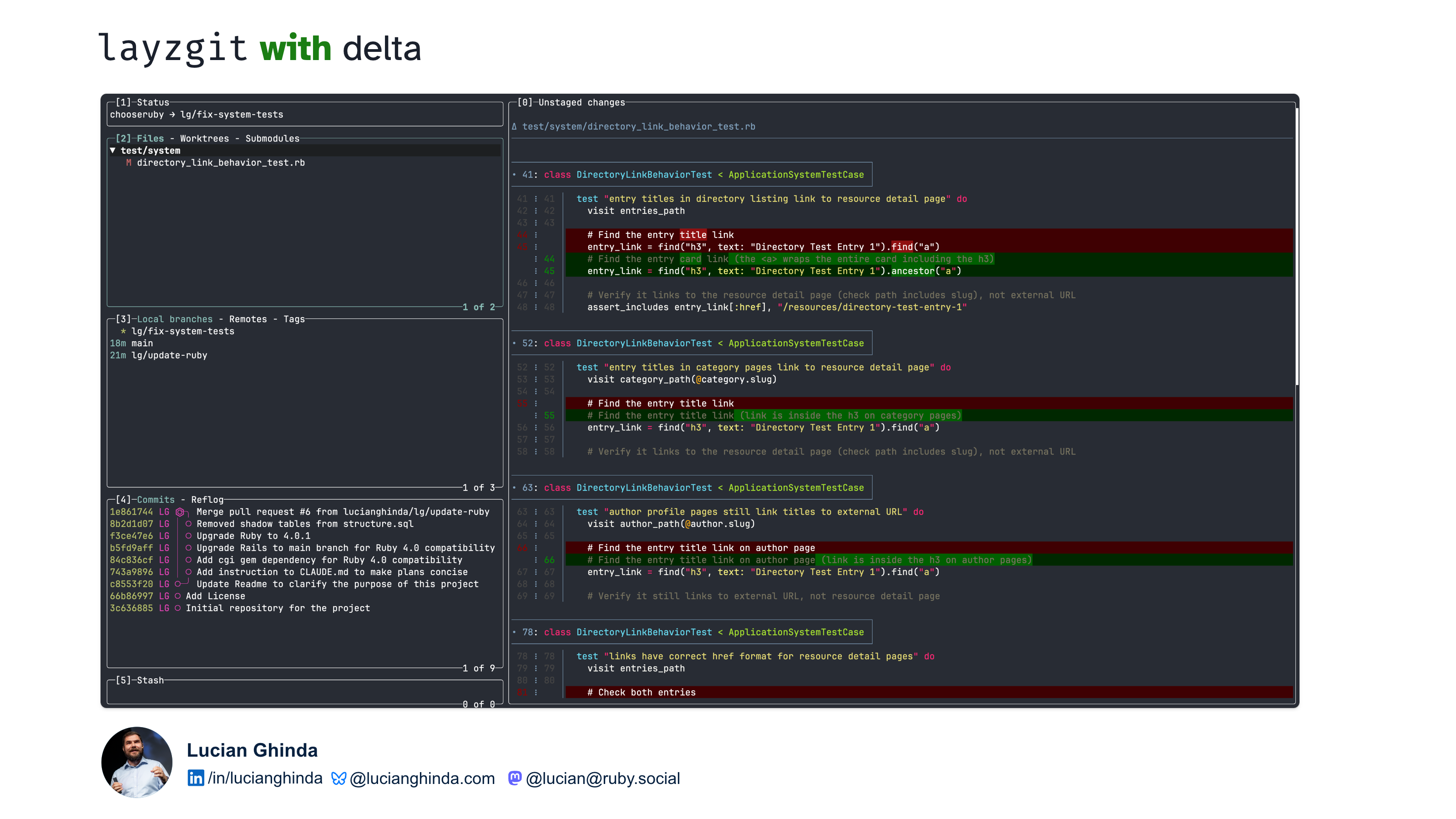Click the Bluesky butterfly icon
Image resolution: width=1456 pixels, height=819 pixels.
[x=339, y=779]
